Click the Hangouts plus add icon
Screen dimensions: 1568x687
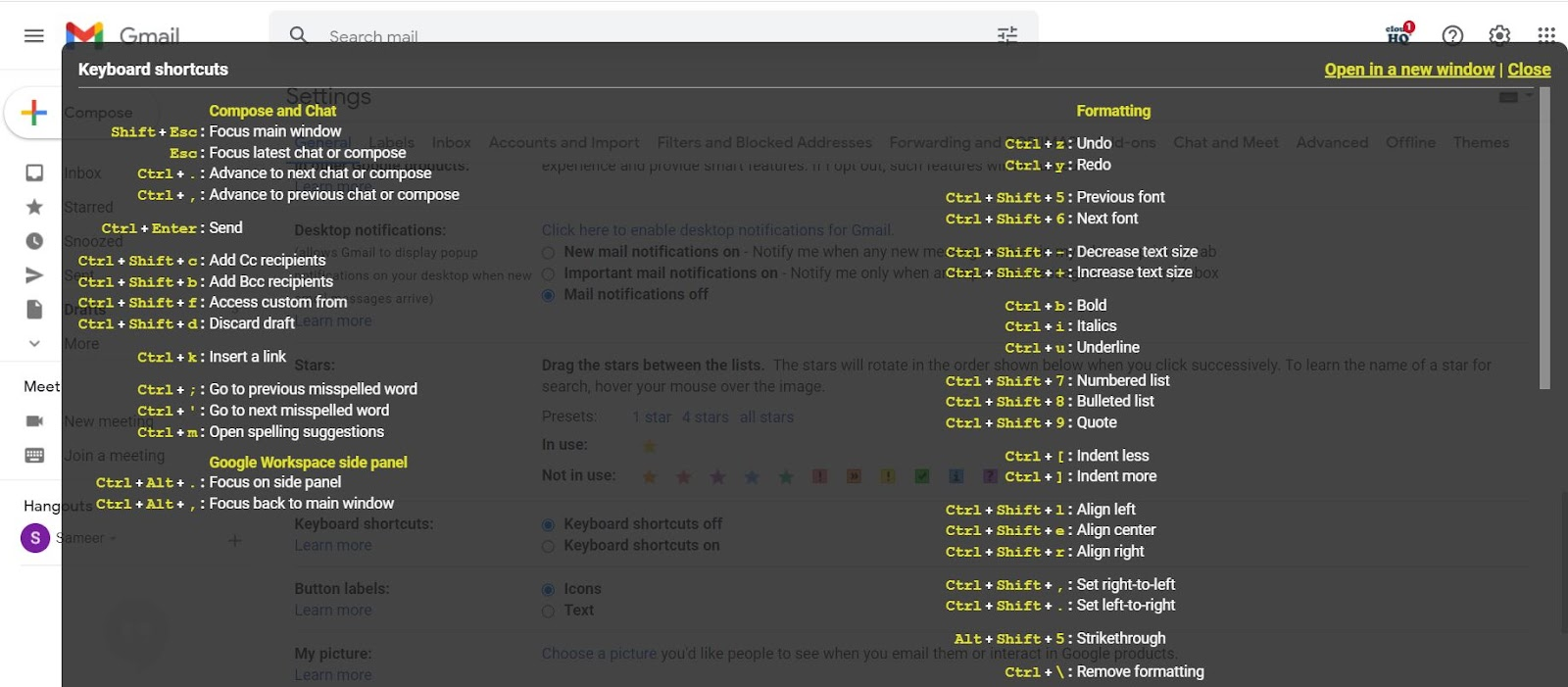[234, 540]
